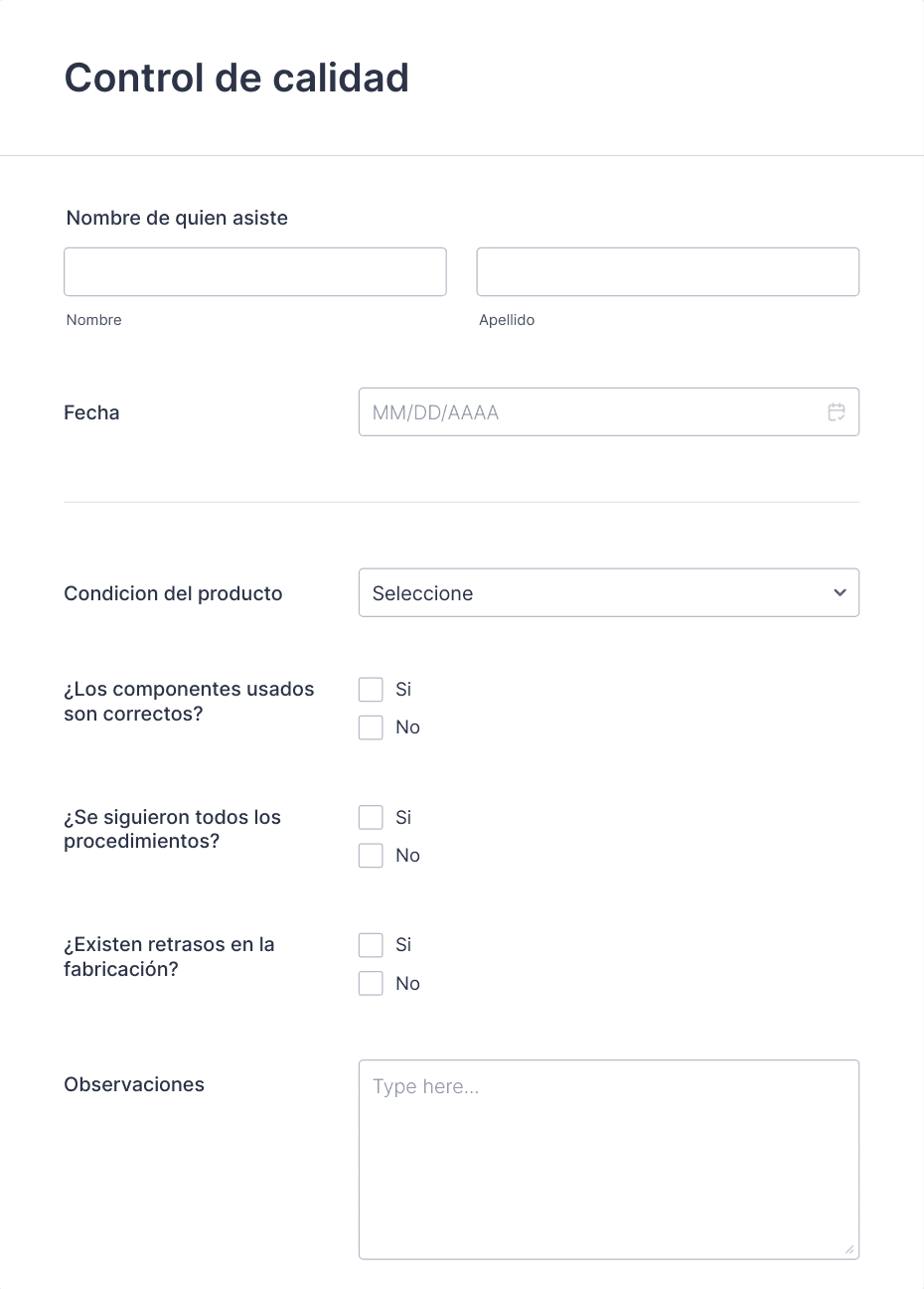The height and width of the screenshot is (1289, 924).
Task: Click inside the Observaciones text area
Action: point(608,1160)
